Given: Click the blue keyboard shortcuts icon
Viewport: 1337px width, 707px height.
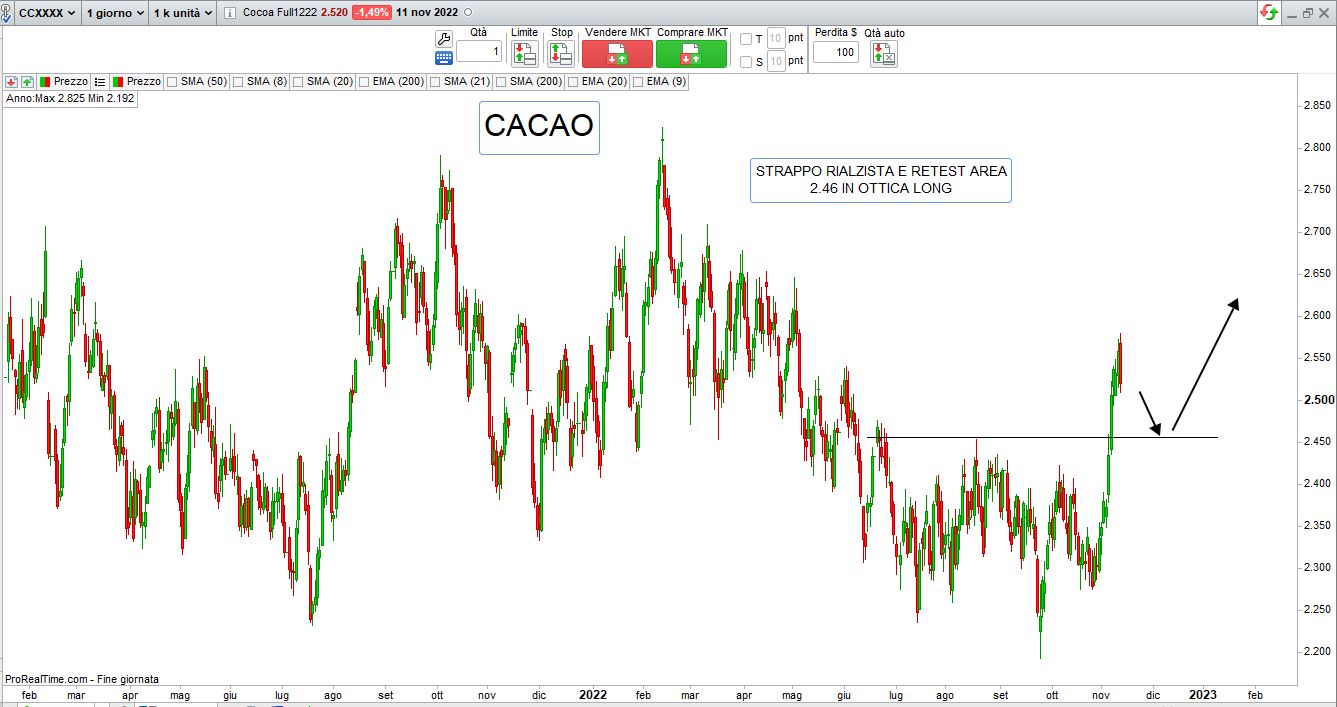Looking at the screenshot, I should [444, 58].
